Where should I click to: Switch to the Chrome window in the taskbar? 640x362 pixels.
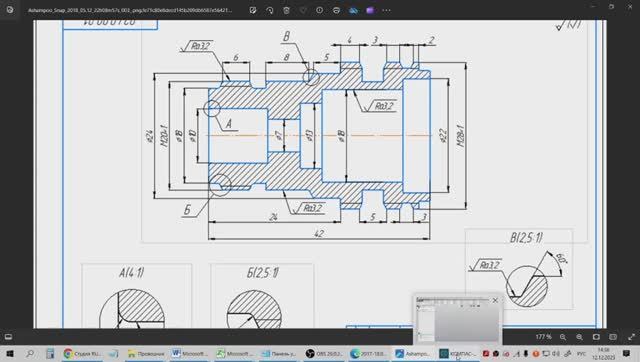83,353
